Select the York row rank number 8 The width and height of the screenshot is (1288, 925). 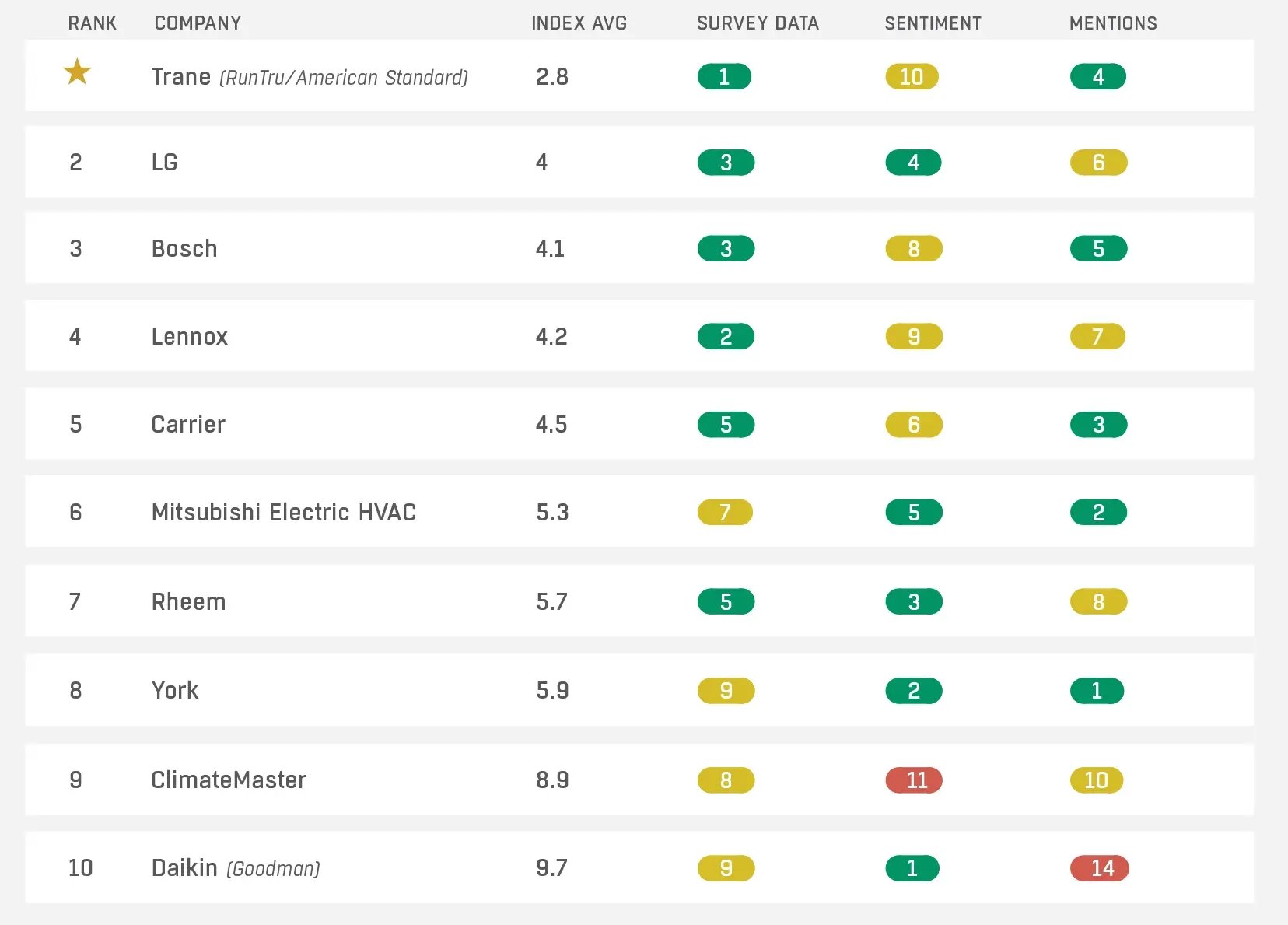tap(75, 690)
